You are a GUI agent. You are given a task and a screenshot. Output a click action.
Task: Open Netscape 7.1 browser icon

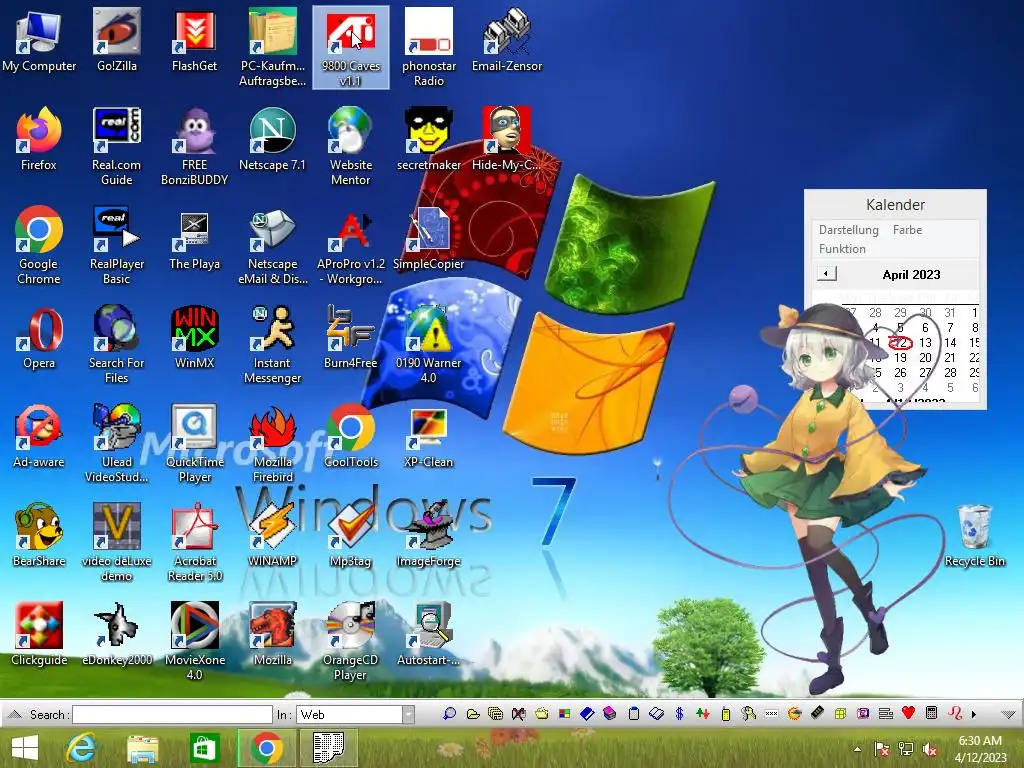point(272,139)
